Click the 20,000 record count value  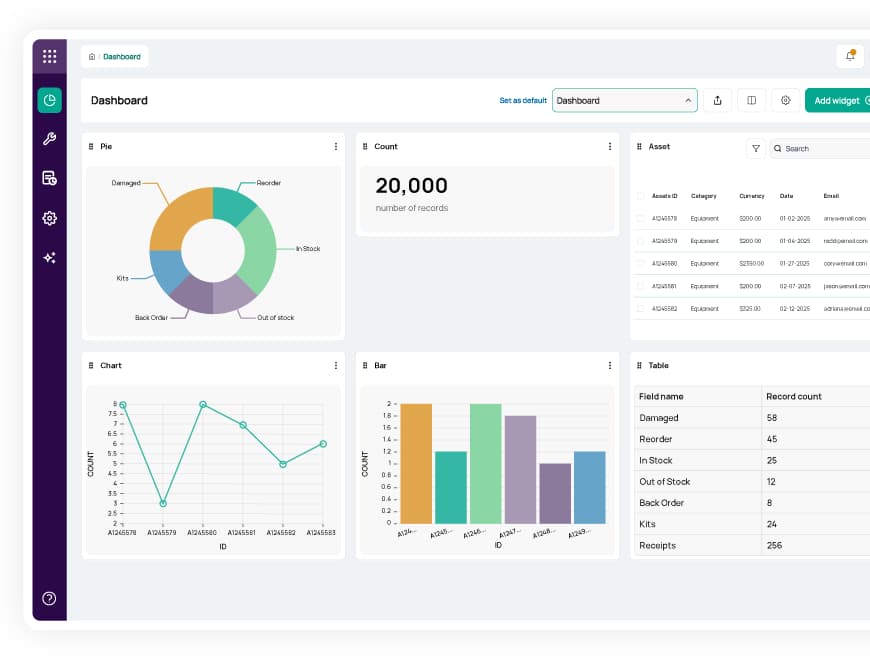pyautogui.click(x=411, y=186)
